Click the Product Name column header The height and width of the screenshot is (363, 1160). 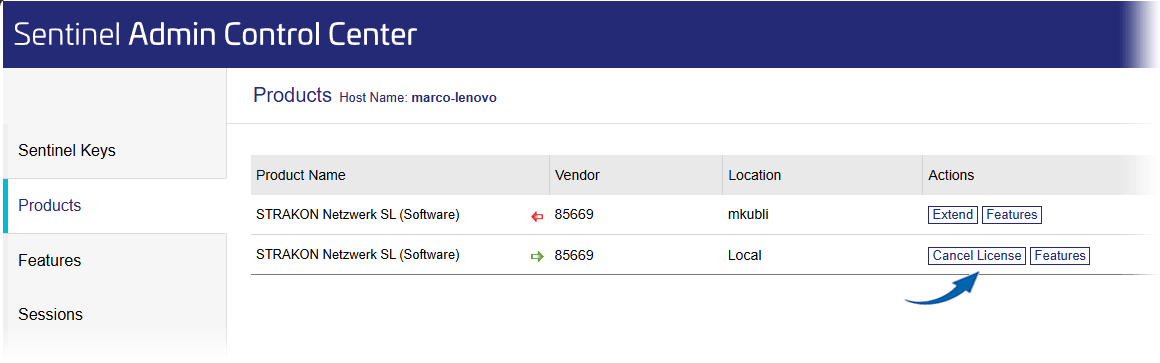300,175
